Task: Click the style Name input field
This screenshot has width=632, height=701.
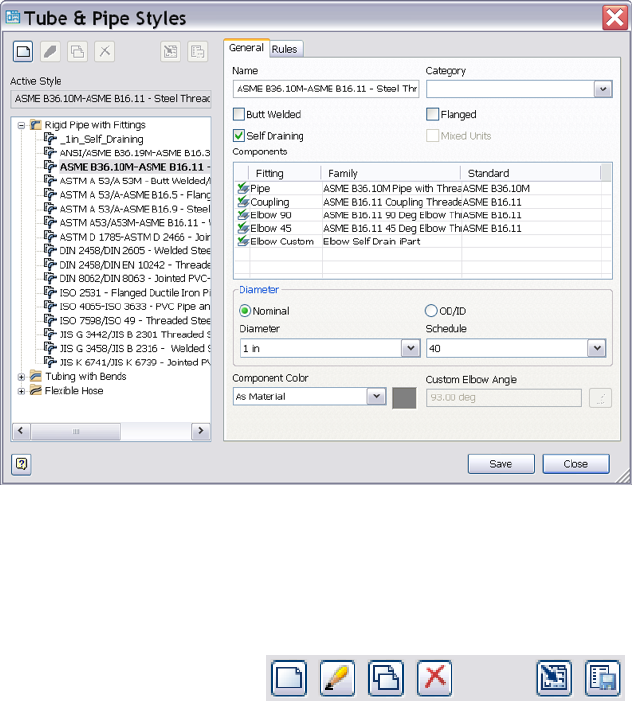Action: pos(326,89)
